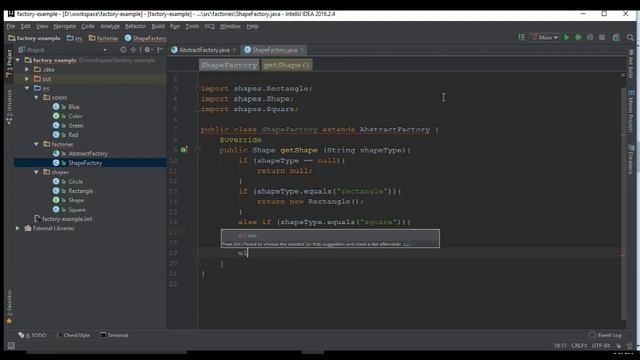This screenshot has height=360, width=640.
Task: Close the ShapeFactory.java tab
Action: pyautogui.click(x=302, y=50)
